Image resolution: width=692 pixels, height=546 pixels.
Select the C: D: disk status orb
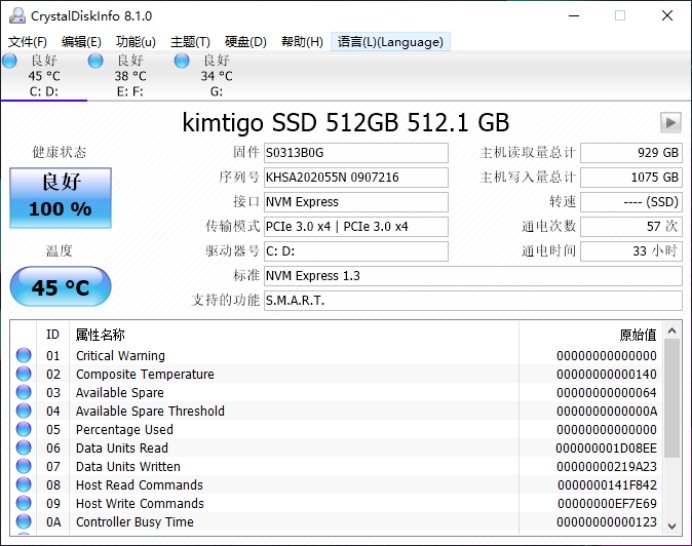coord(10,61)
